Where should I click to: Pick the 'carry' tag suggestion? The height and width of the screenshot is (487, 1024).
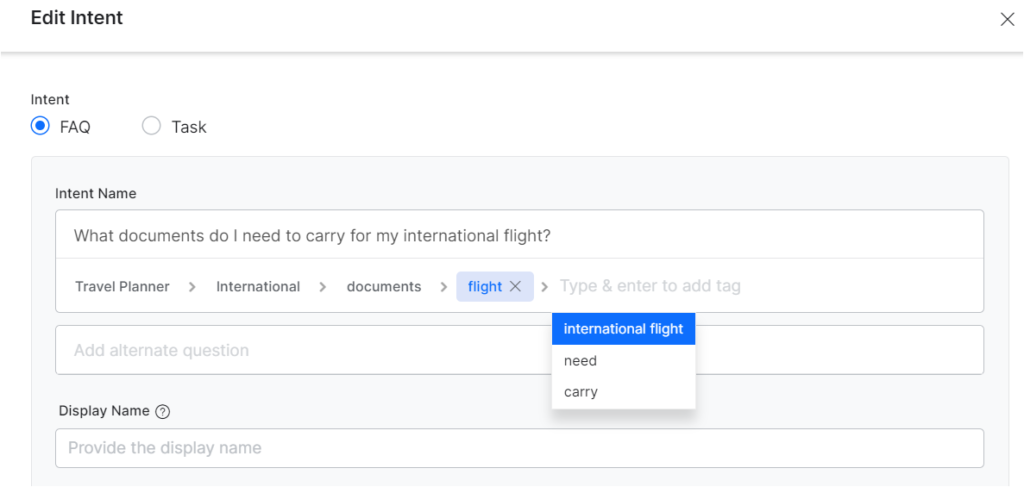point(581,392)
